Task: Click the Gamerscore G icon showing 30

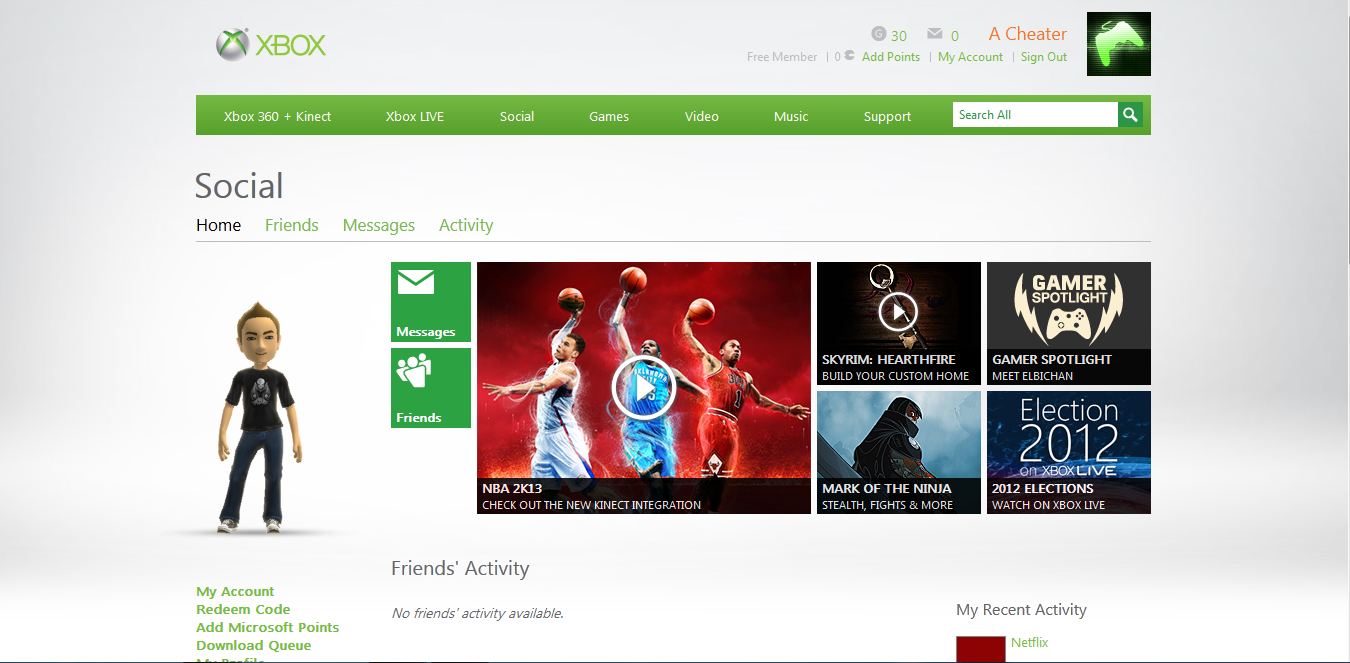Action: [879, 34]
